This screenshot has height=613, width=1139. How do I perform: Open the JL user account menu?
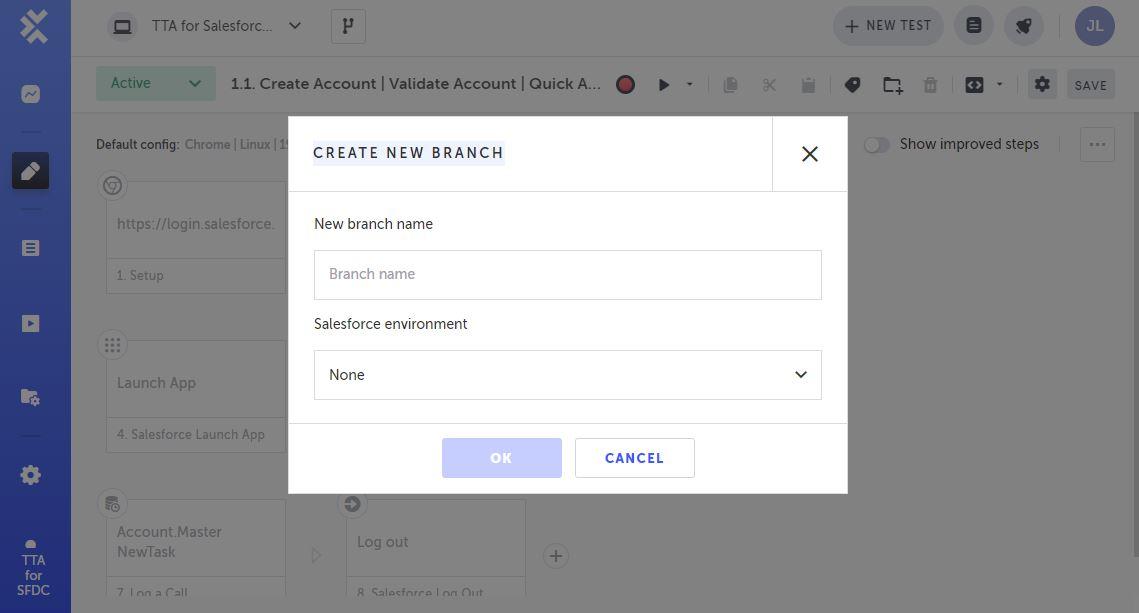click(x=1094, y=25)
